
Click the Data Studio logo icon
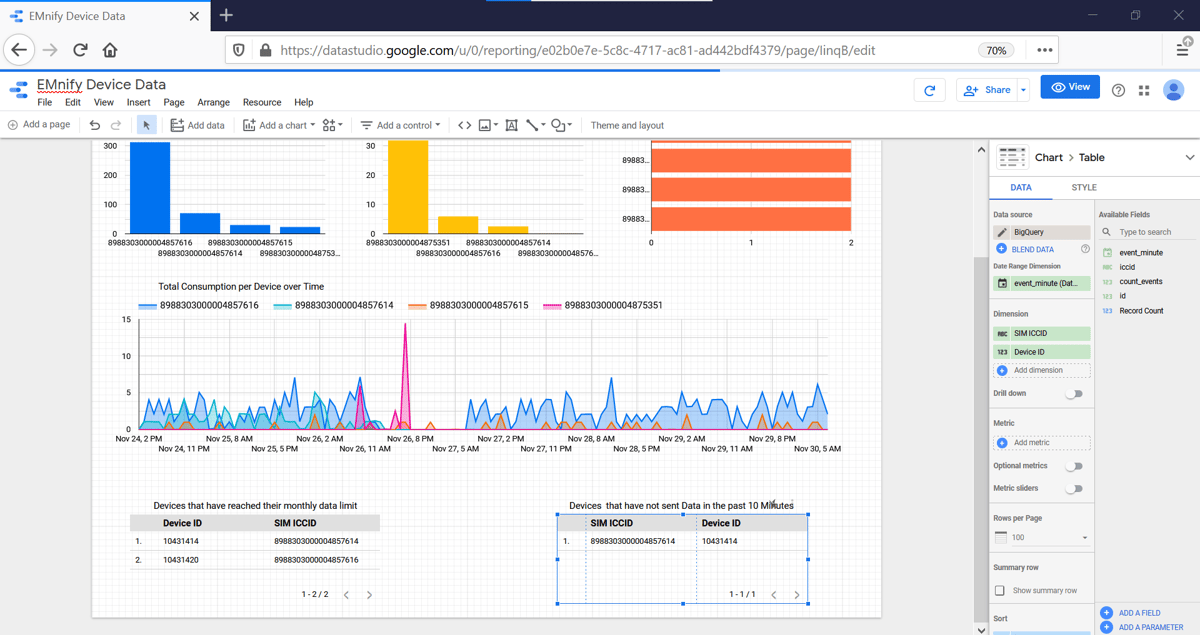pos(18,90)
